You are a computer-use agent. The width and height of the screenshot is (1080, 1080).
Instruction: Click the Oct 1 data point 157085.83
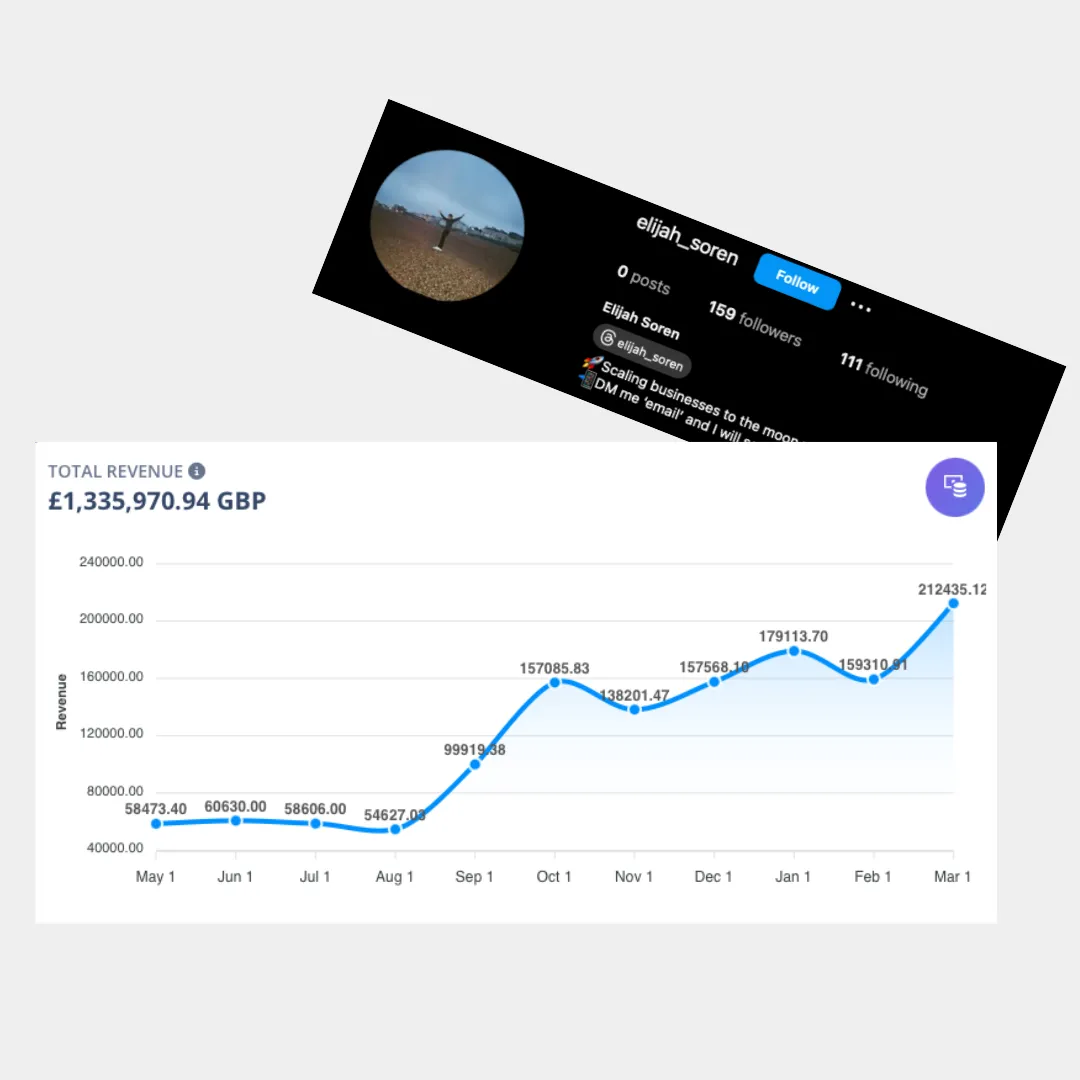(x=554, y=682)
